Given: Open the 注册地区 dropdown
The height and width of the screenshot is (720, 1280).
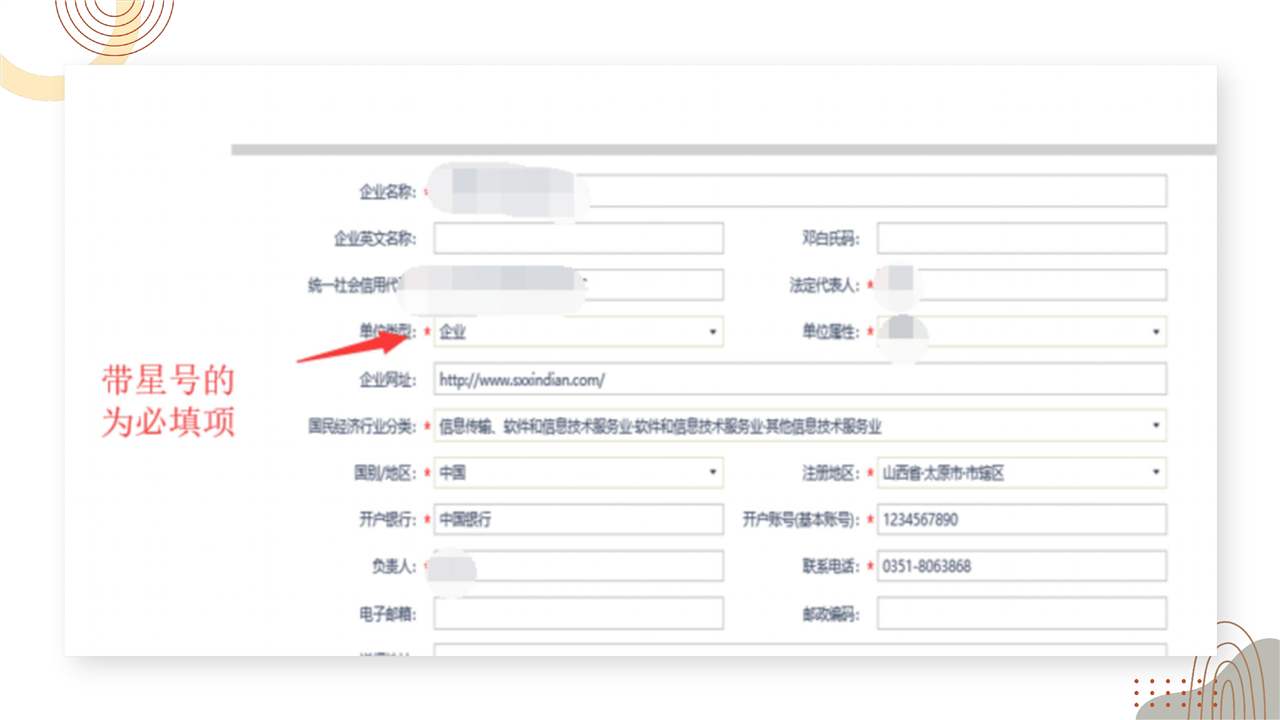Looking at the screenshot, I should click(x=1021, y=473).
